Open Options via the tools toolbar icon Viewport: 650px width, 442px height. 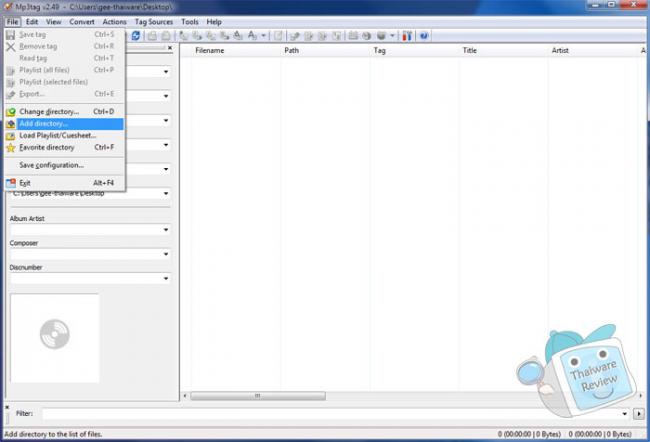(x=407, y=36)
